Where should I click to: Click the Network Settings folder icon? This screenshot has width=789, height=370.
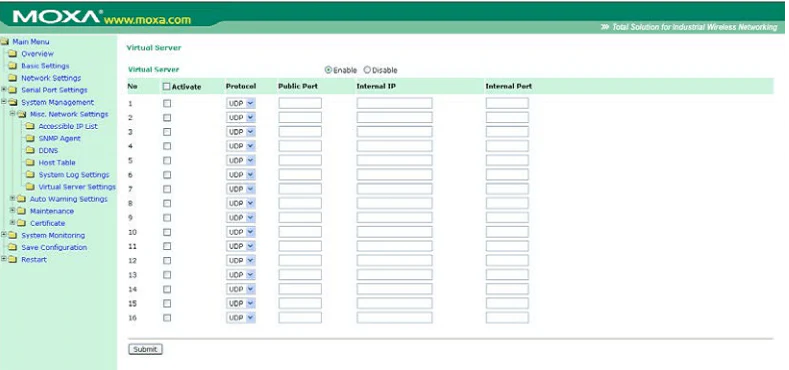pos(13,78)
